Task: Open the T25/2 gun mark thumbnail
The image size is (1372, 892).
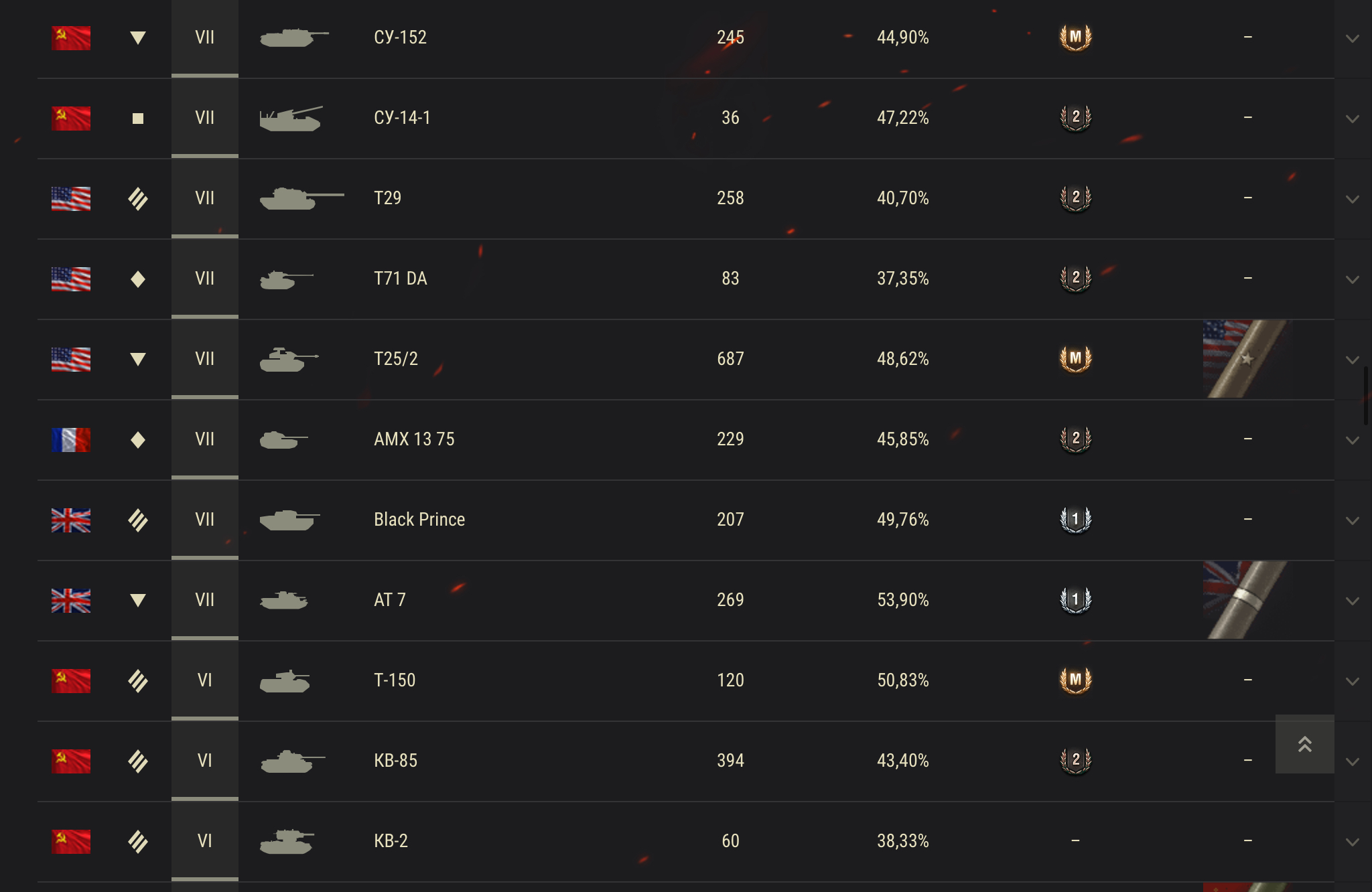Action: pos(1246,359)
